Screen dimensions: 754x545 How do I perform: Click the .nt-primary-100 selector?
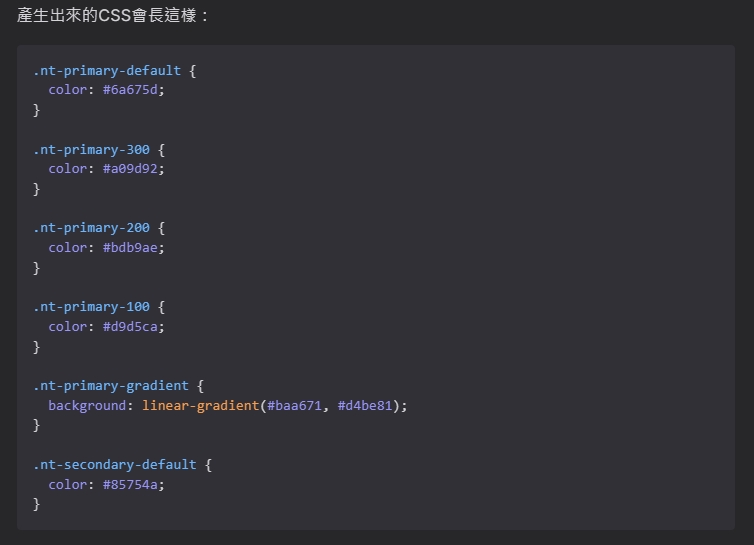[x=91, y=306]
